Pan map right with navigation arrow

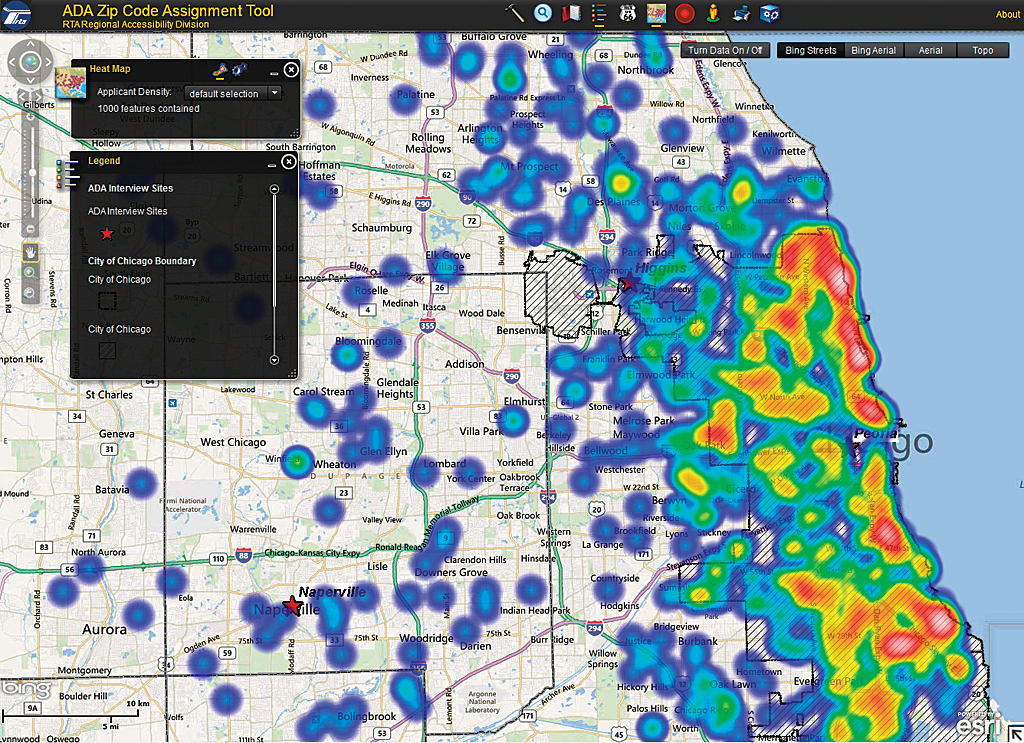pyautogui.click(x=48, y=62)
